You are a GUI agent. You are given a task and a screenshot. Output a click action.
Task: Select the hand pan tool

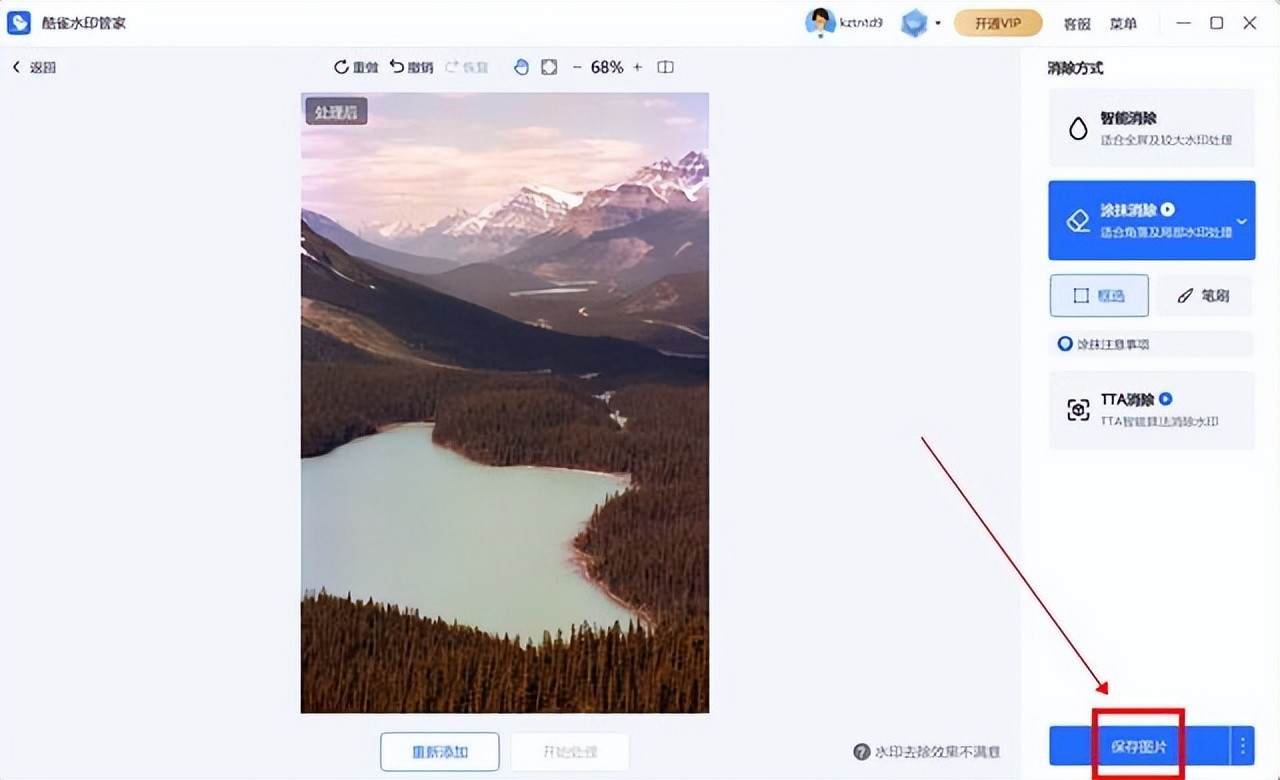521,67
